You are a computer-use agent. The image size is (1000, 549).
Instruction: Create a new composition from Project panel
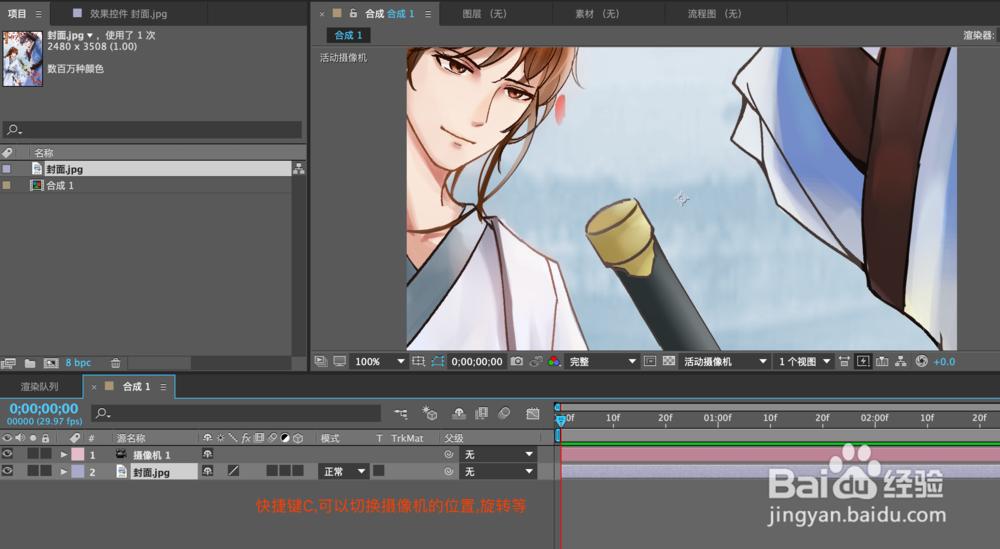coord(50,363)
